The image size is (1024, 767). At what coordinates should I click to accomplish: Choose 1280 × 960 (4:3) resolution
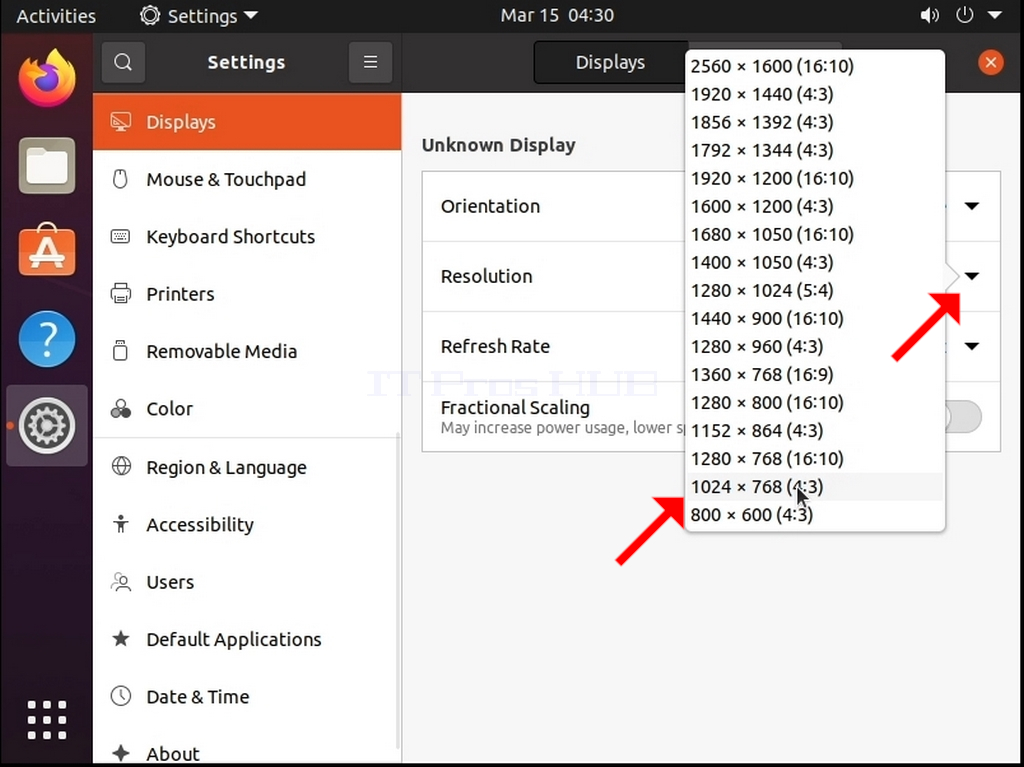814,347
